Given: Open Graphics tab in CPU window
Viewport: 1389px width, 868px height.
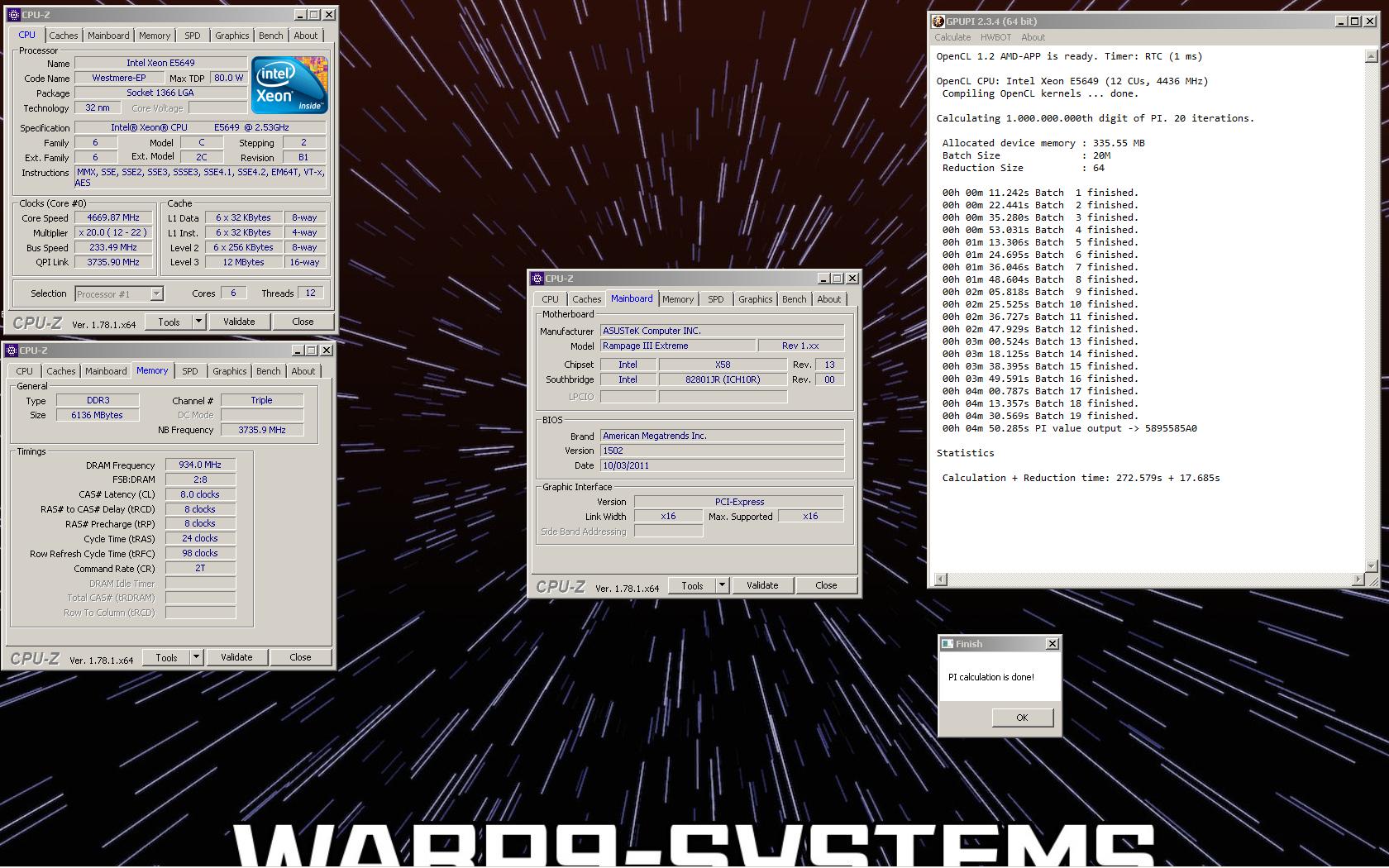Looking at the screenshot, I should tap(231, 36).
